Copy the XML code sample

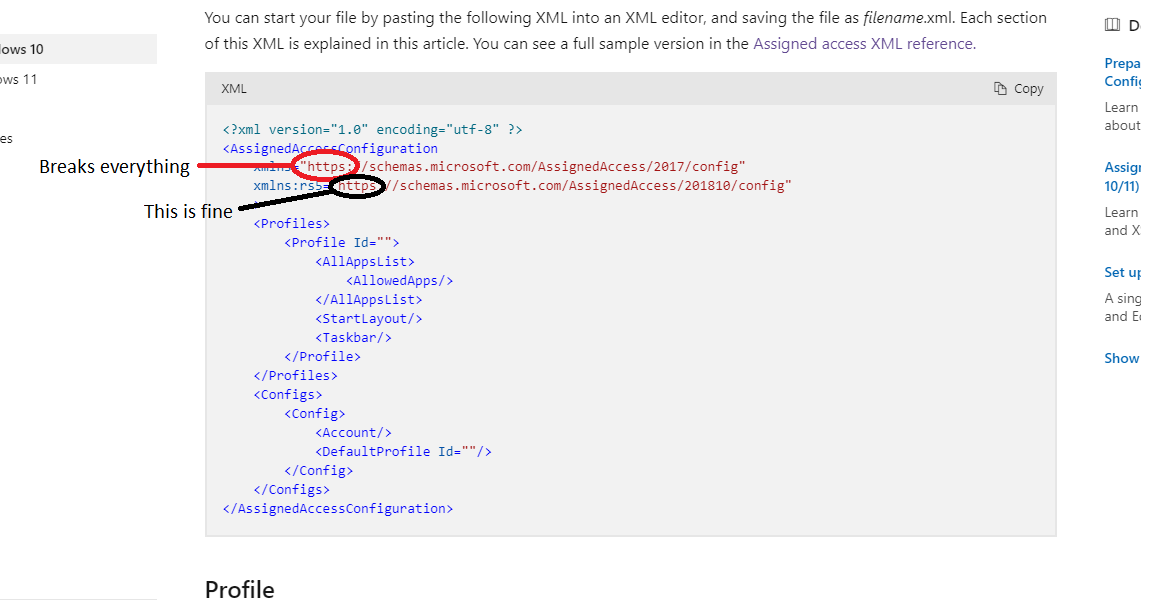coord(1019,89)
